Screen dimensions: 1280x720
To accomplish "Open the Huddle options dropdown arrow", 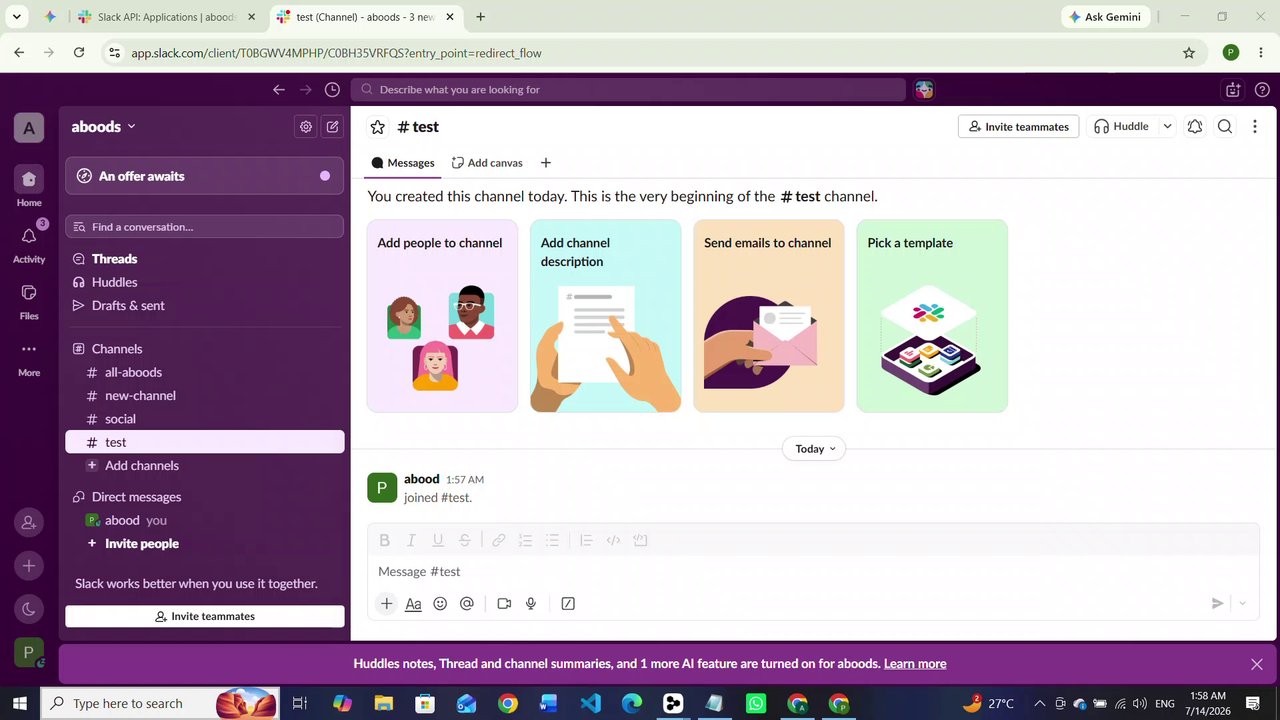I will click(1167, 127).
